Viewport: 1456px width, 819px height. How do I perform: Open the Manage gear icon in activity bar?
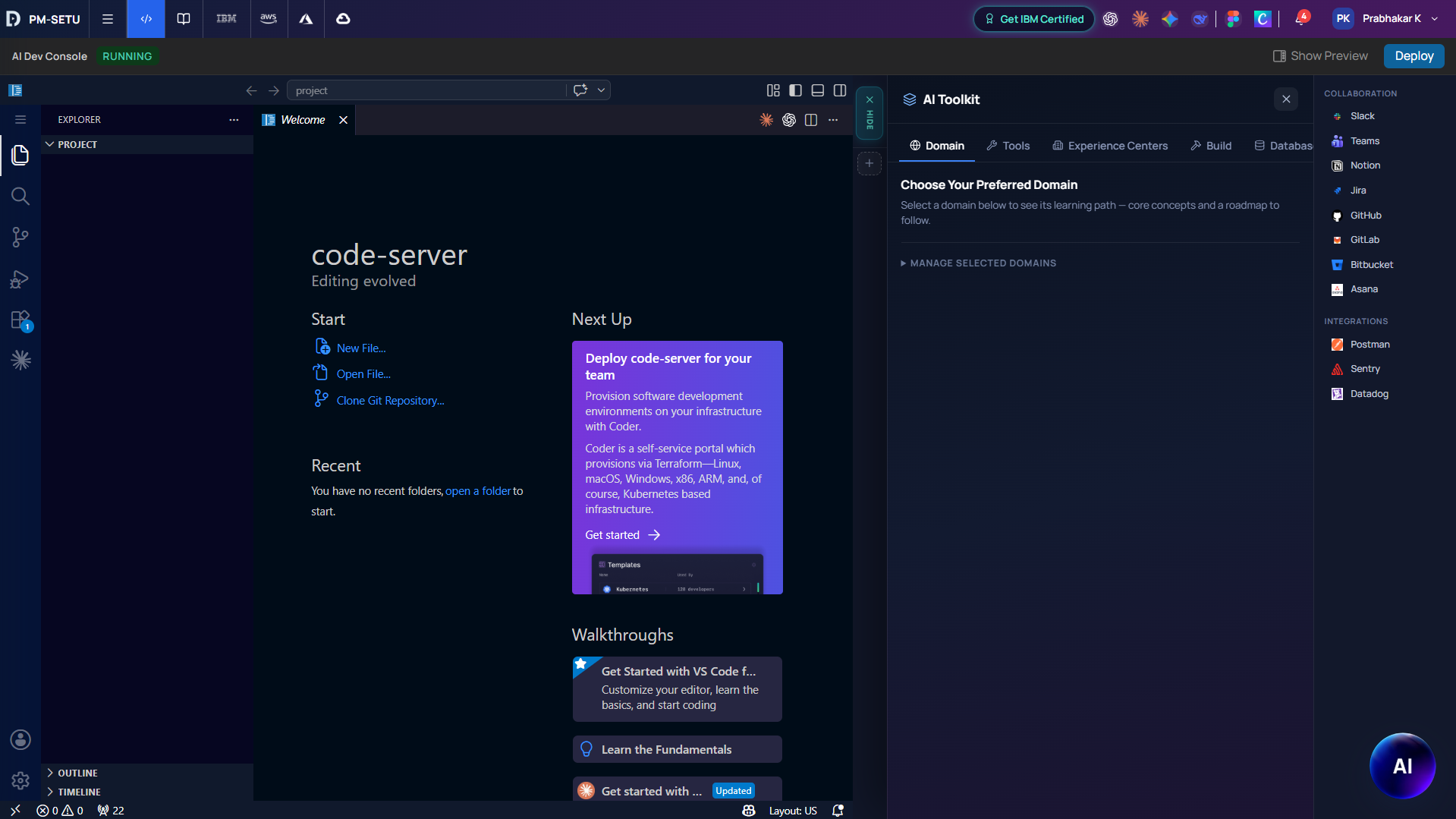click(20, 780)
